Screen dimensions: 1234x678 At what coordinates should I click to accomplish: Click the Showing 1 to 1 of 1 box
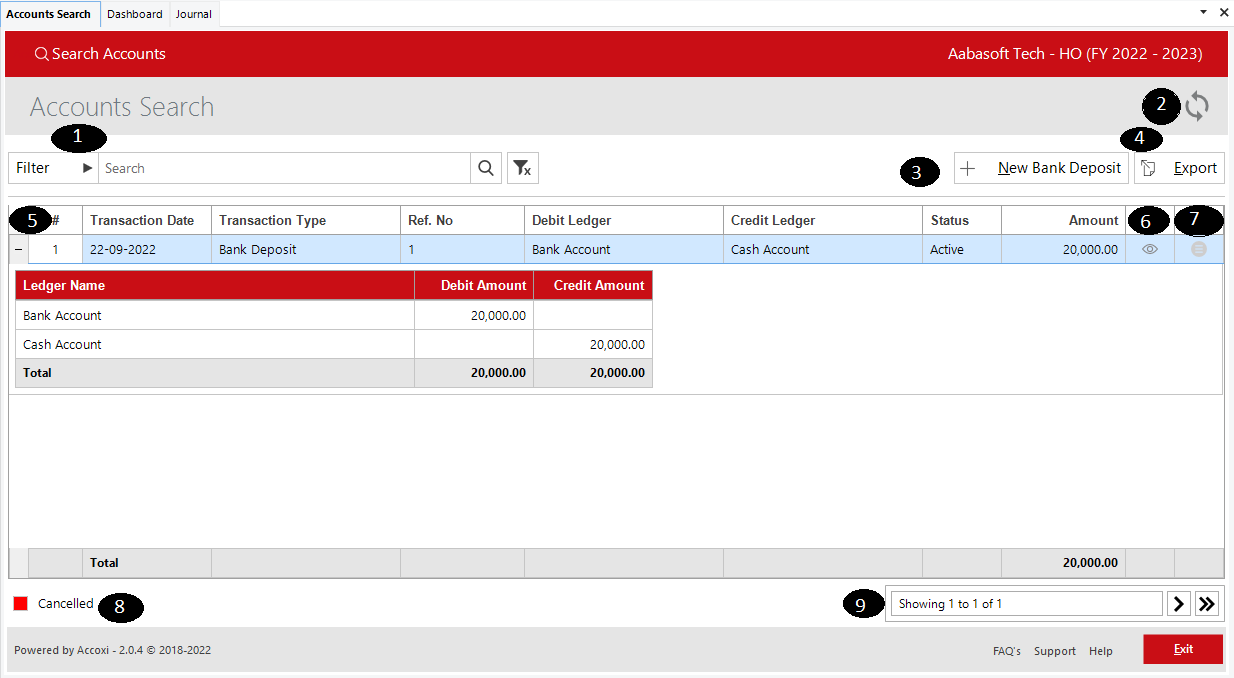(x=1026, y=603)
